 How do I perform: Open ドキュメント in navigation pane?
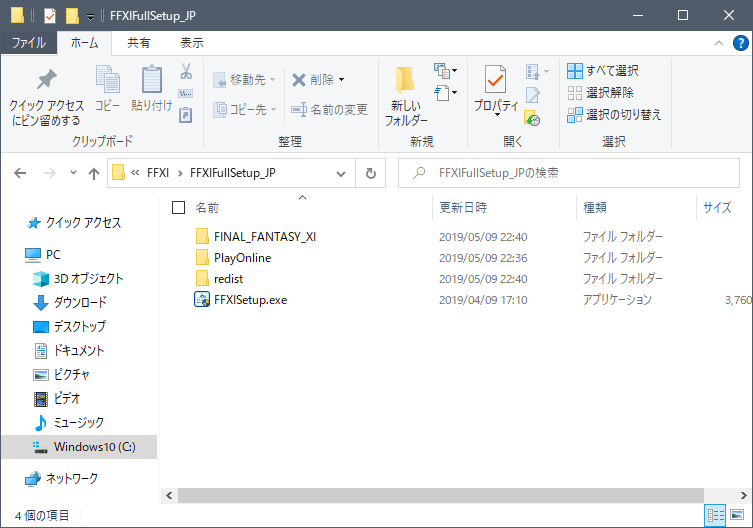68,351
